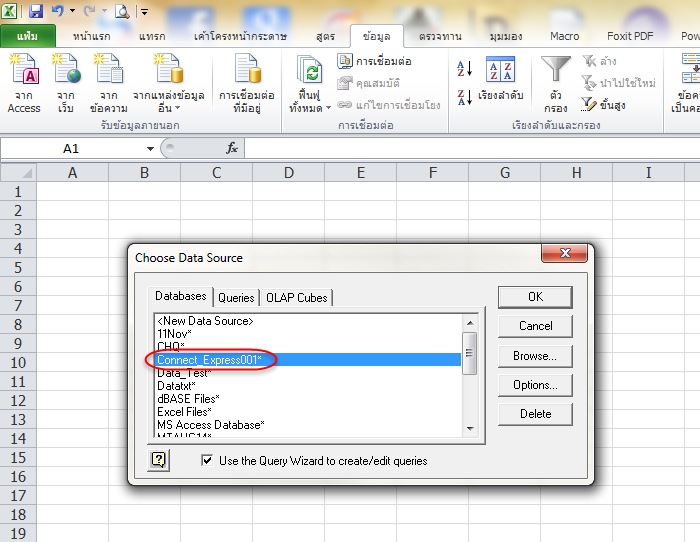This screenshot has width=700, height=542.
Task: Click the Print Preview icon
Action: (x=122, y=11)
